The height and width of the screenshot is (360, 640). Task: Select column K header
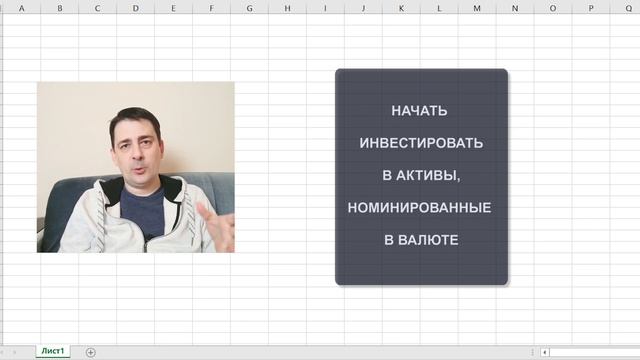coord(401,8)
